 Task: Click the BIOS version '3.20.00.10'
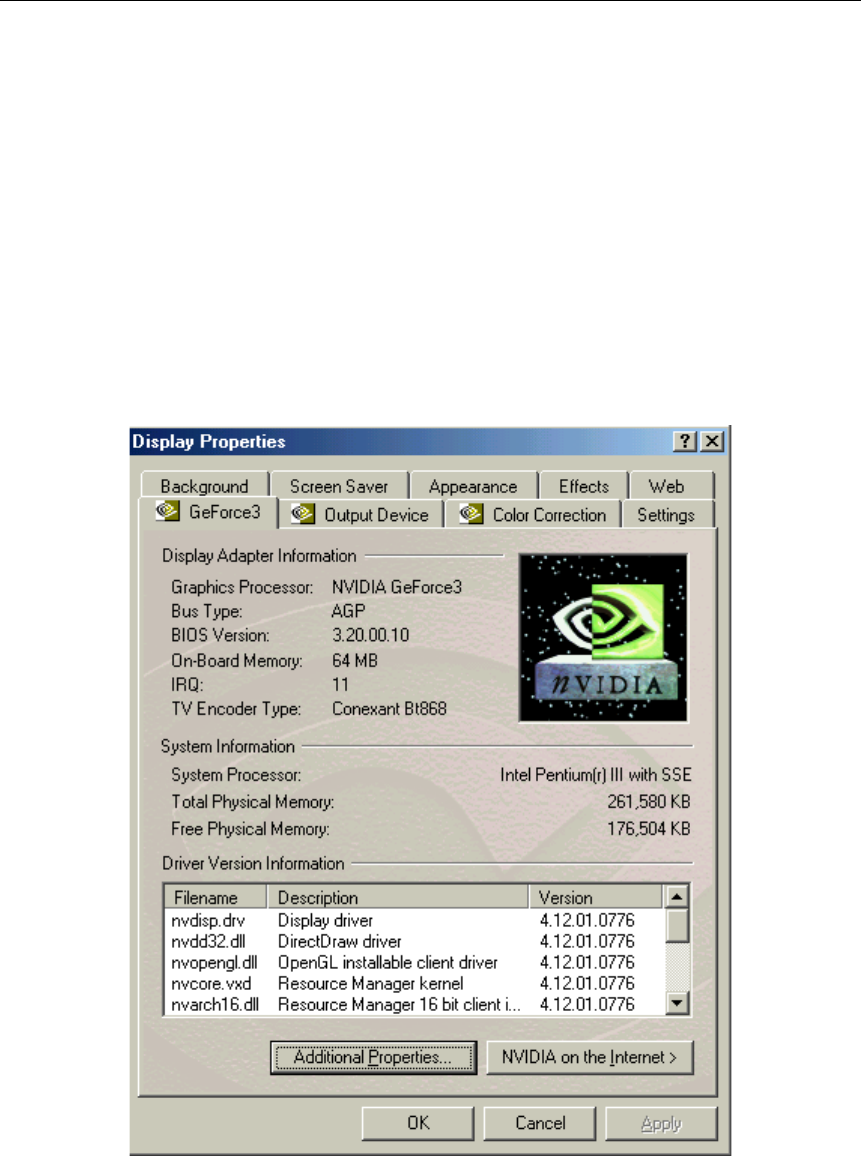370,635
